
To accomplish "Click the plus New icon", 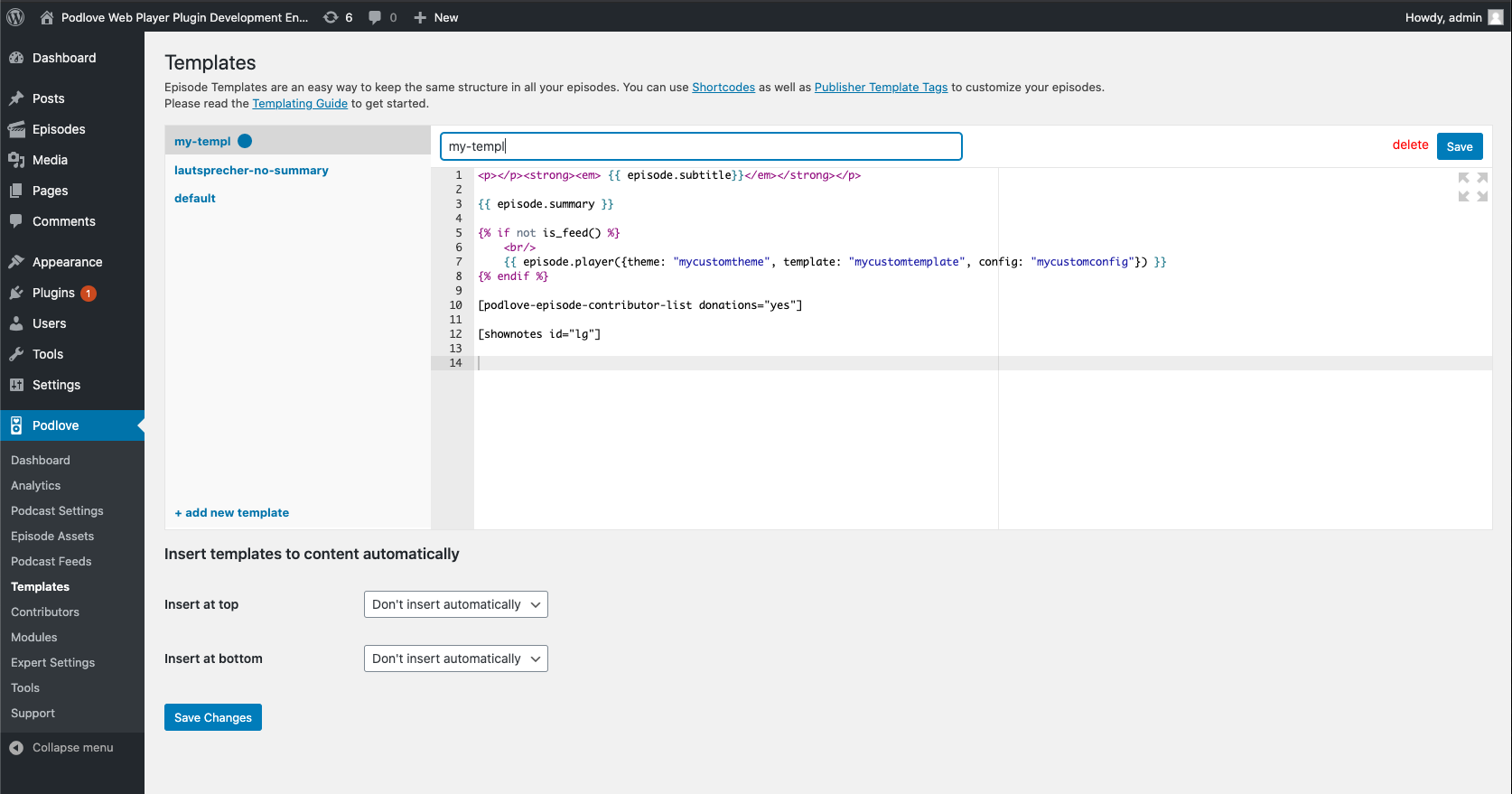I will tap(420, 17).
